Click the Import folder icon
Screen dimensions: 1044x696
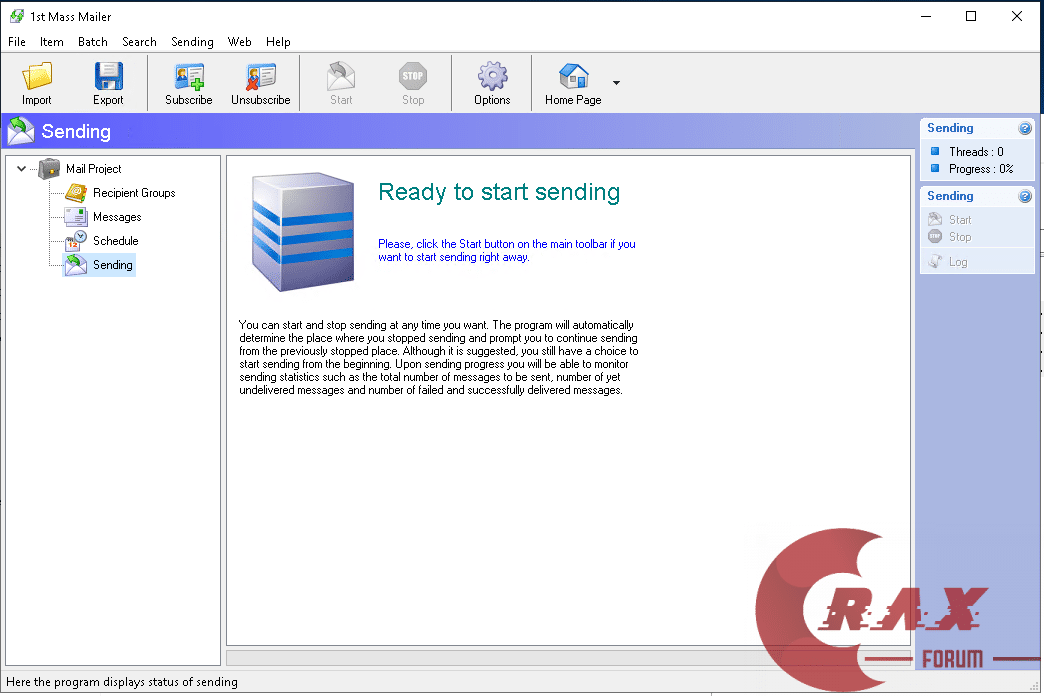coord(37,76)
